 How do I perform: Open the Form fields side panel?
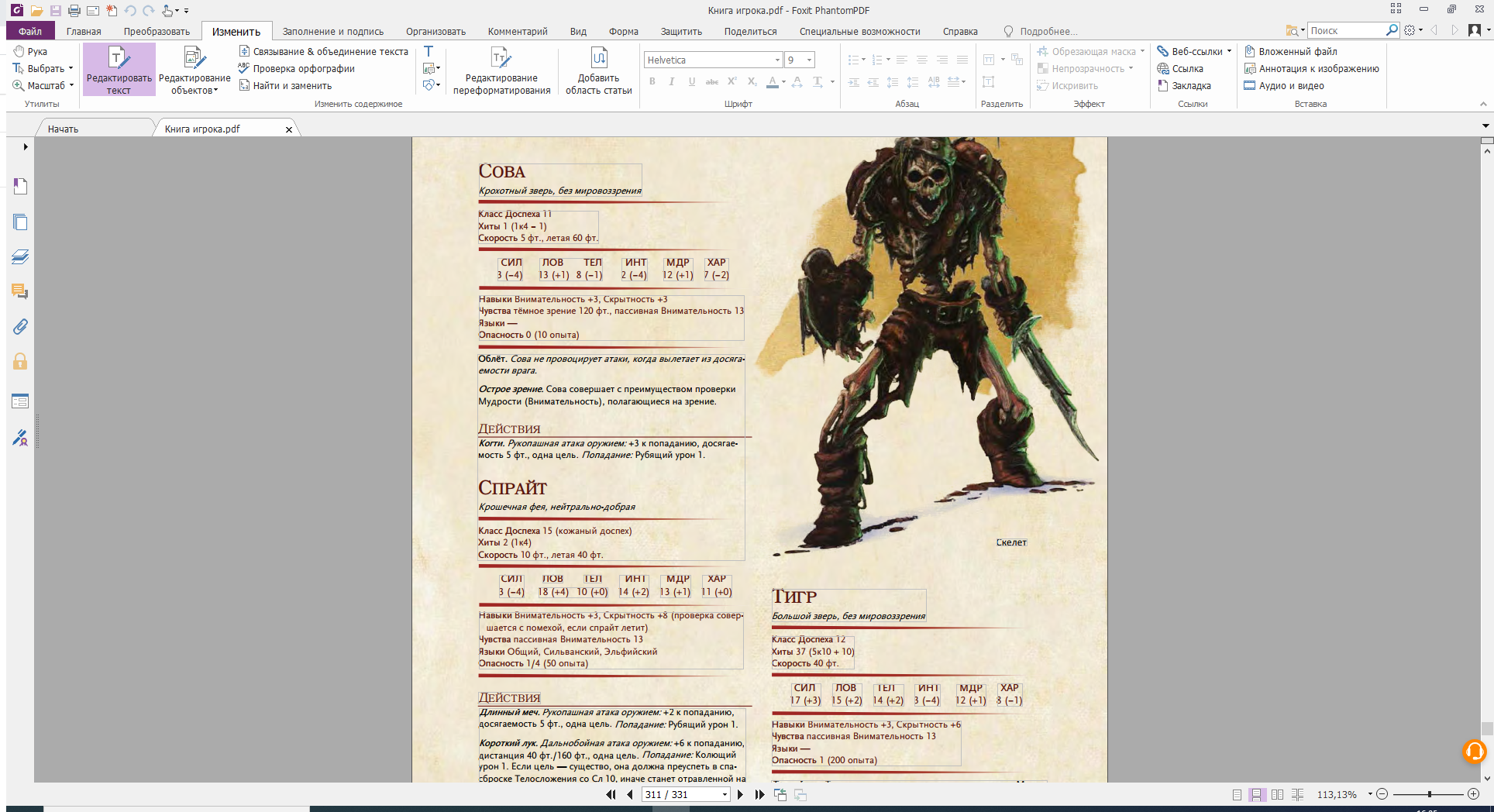20,401
